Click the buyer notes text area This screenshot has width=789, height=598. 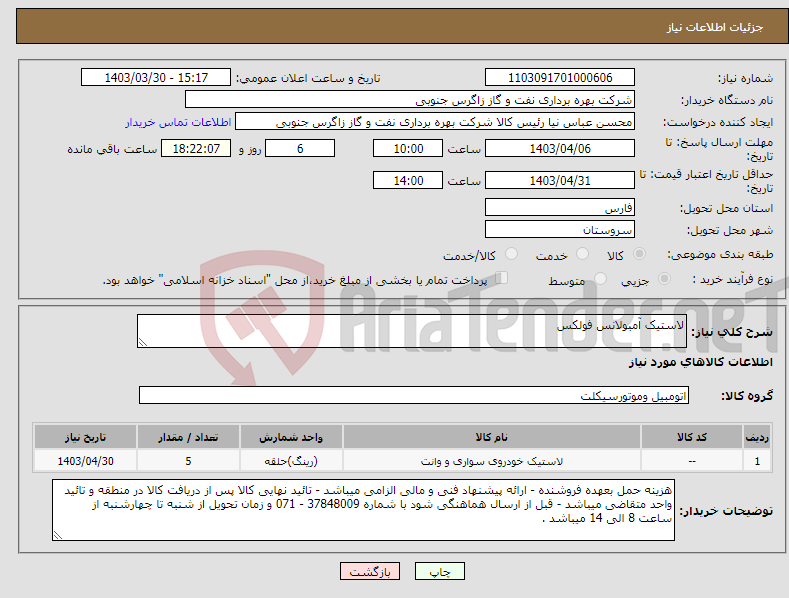coord(363,510)
